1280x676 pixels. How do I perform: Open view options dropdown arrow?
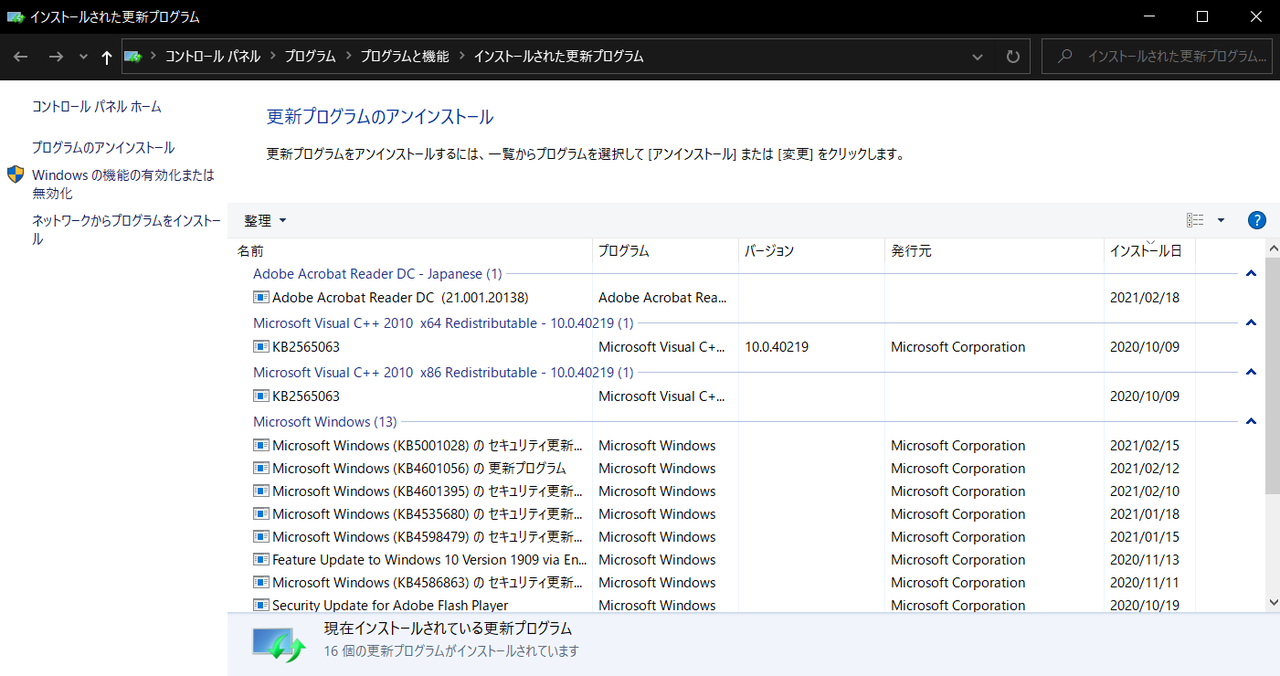pyautogui.click(x=1221, y=220)
